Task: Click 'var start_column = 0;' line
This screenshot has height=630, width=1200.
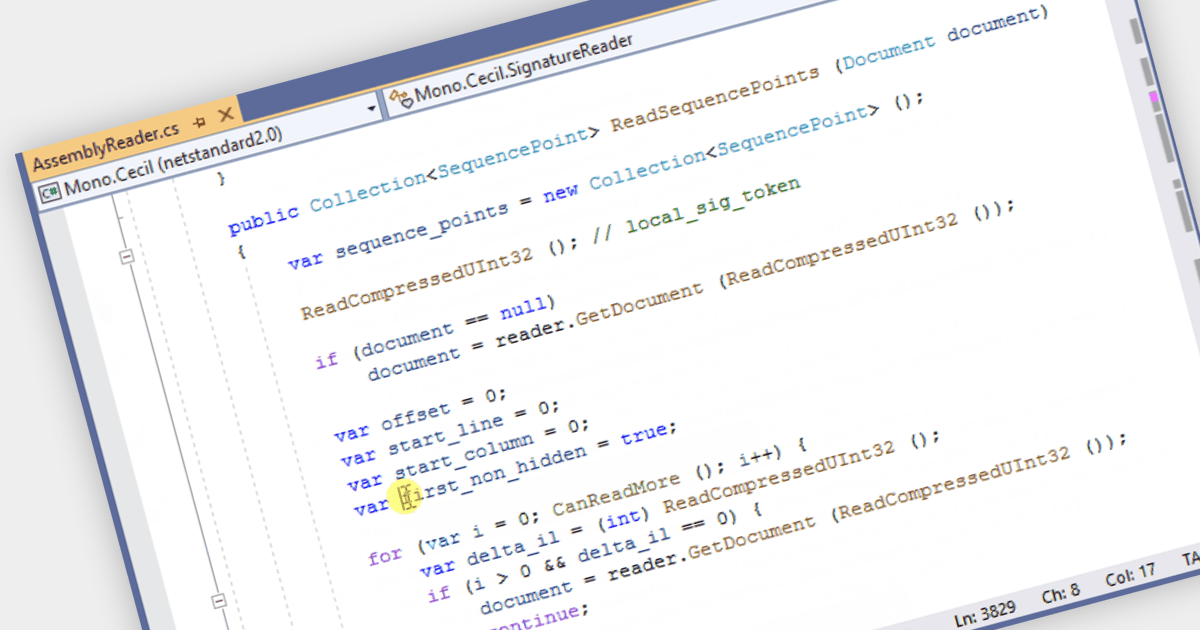Action: point(468,455)
